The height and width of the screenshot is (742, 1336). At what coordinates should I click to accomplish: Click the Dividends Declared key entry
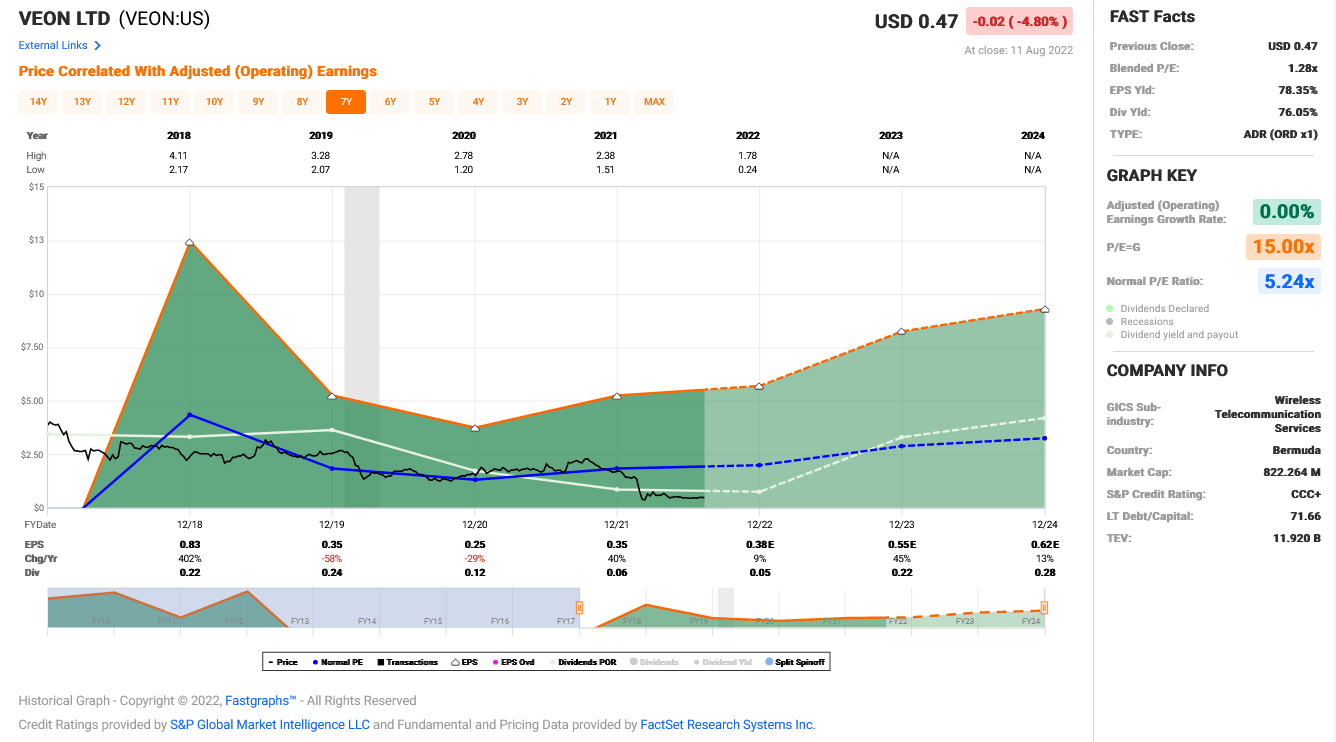[x=1158, y=309]
